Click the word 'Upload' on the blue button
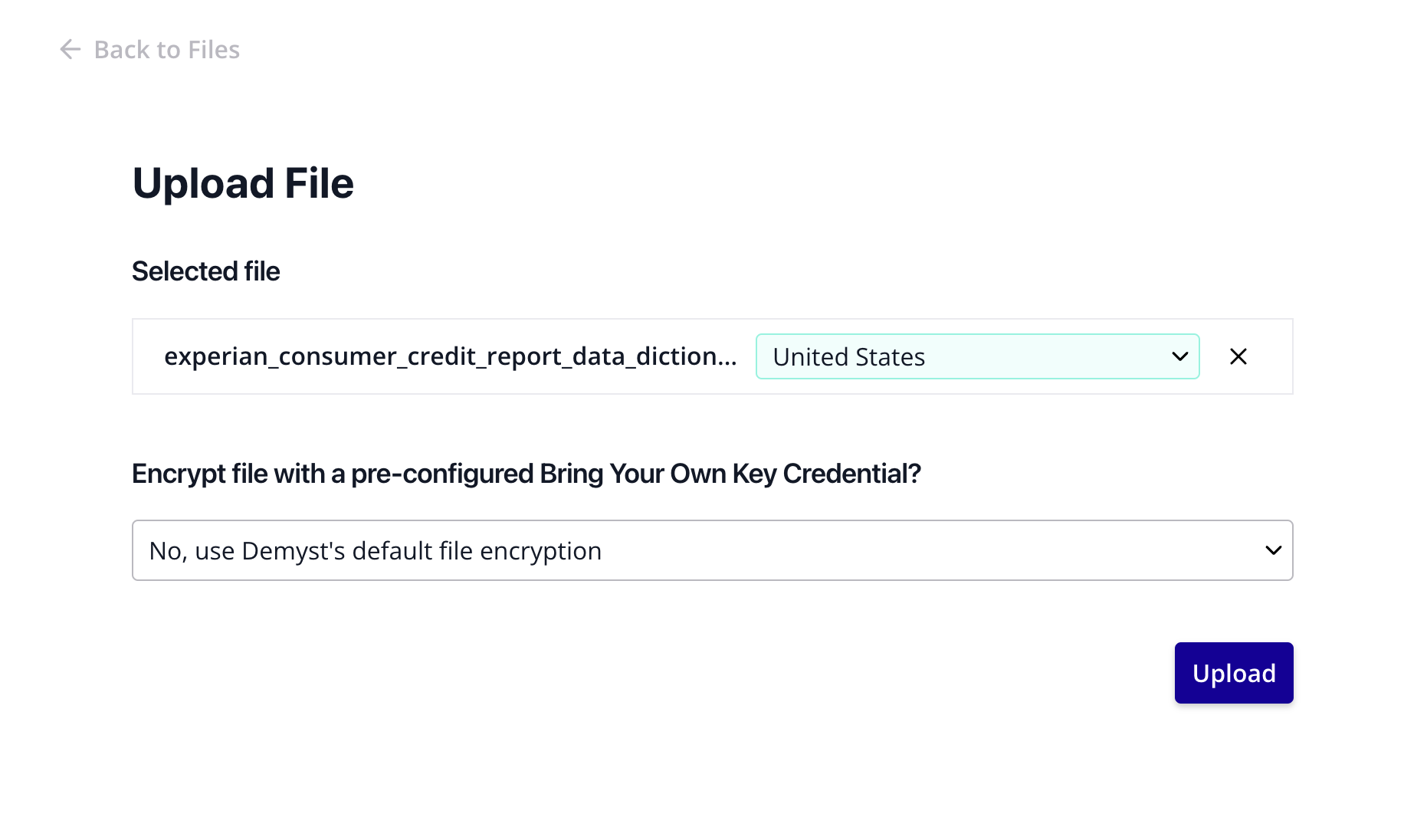1427x840 pixels. [1233, 673]
